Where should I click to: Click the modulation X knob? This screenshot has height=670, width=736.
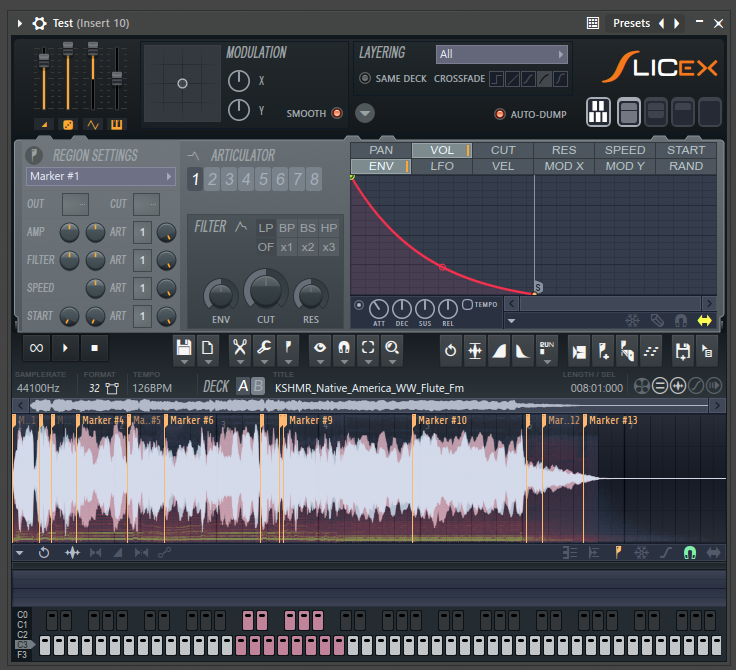(239, 81)
